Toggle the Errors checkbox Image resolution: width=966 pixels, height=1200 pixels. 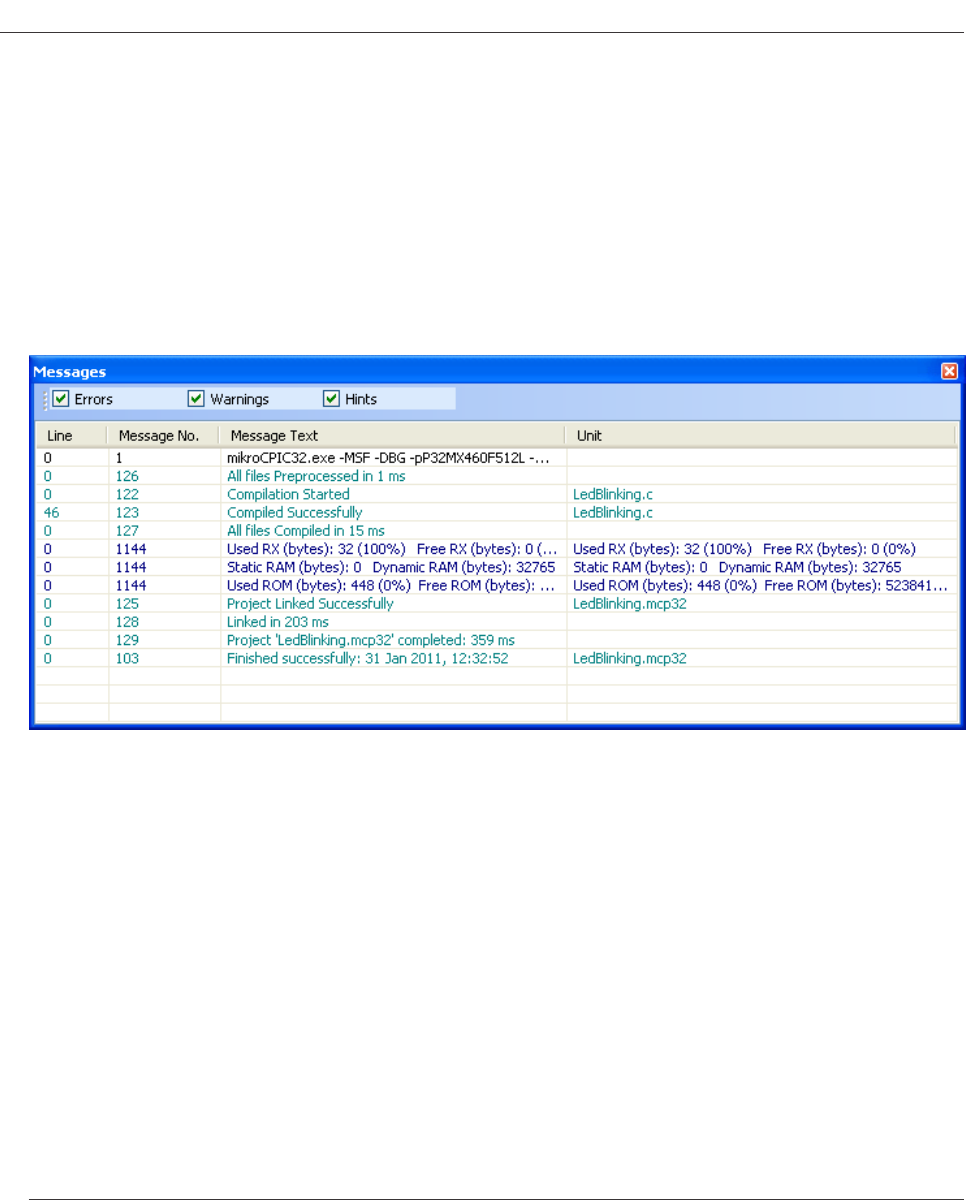61,399
